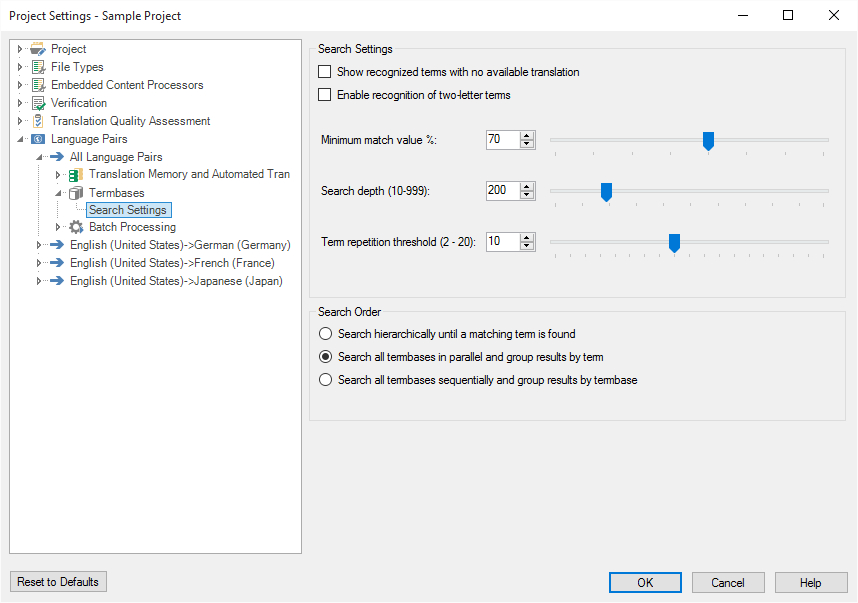This screenshot has width=858, height=603.
Task: Expand the English->German (Germany) language pair
Action: click(x=39, y=245)
